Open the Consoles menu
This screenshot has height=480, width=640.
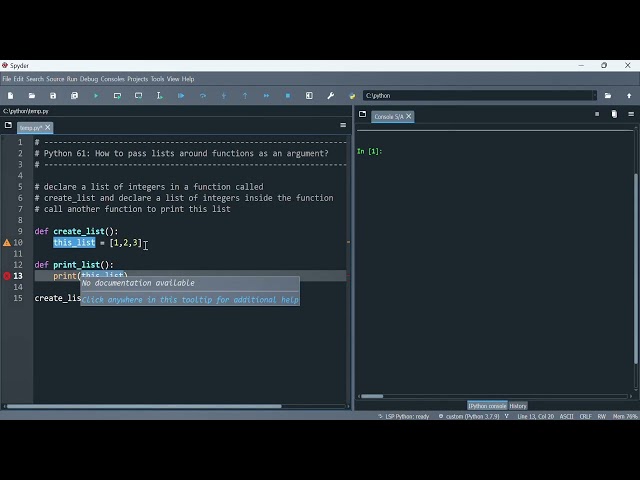112,79
